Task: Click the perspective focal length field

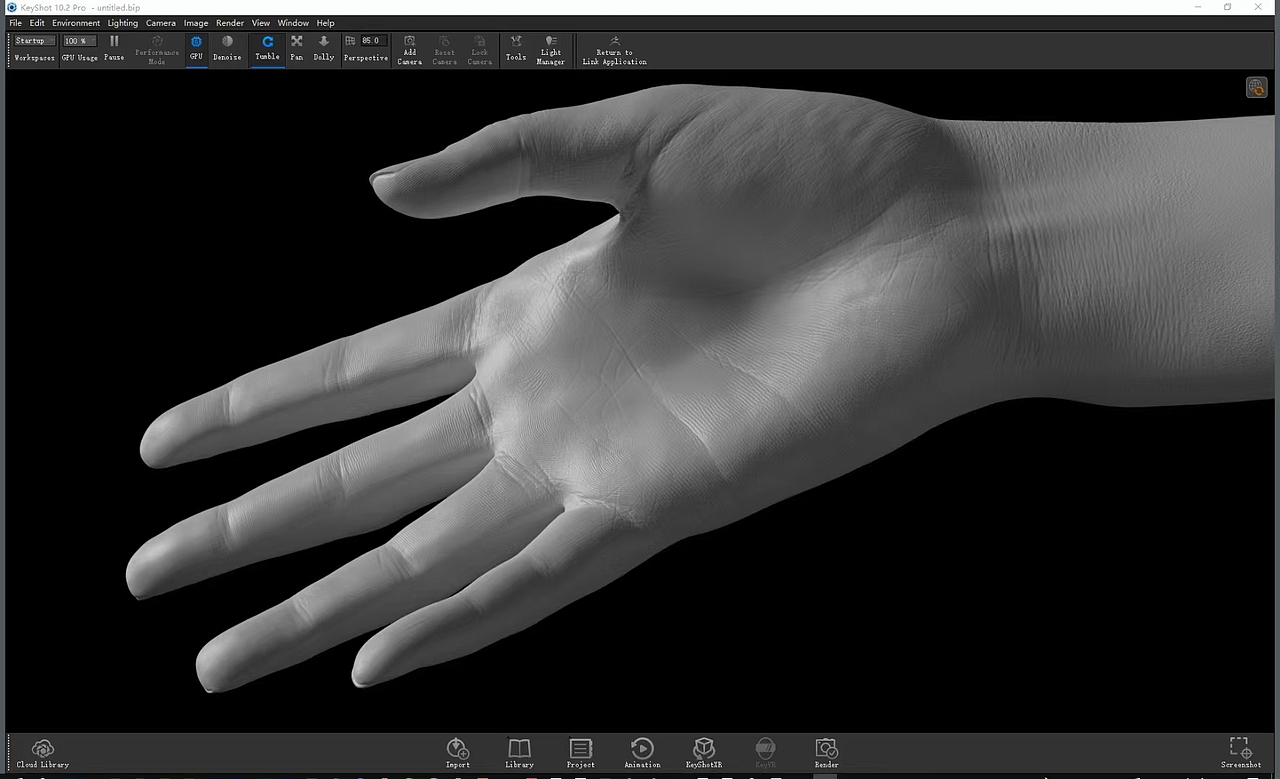Action: point(372,41)
